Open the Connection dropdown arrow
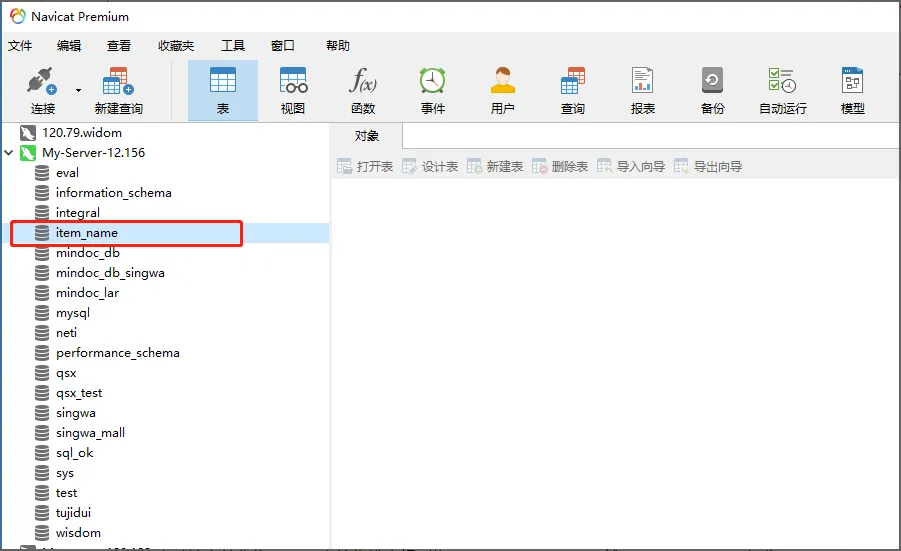901x551 pixels. [78, 90]
